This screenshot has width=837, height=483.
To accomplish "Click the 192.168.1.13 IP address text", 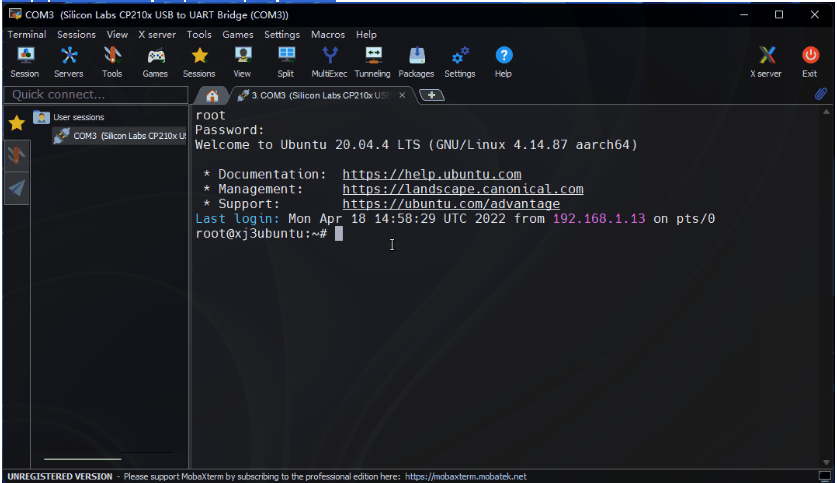I will click(x=599, y=219).
